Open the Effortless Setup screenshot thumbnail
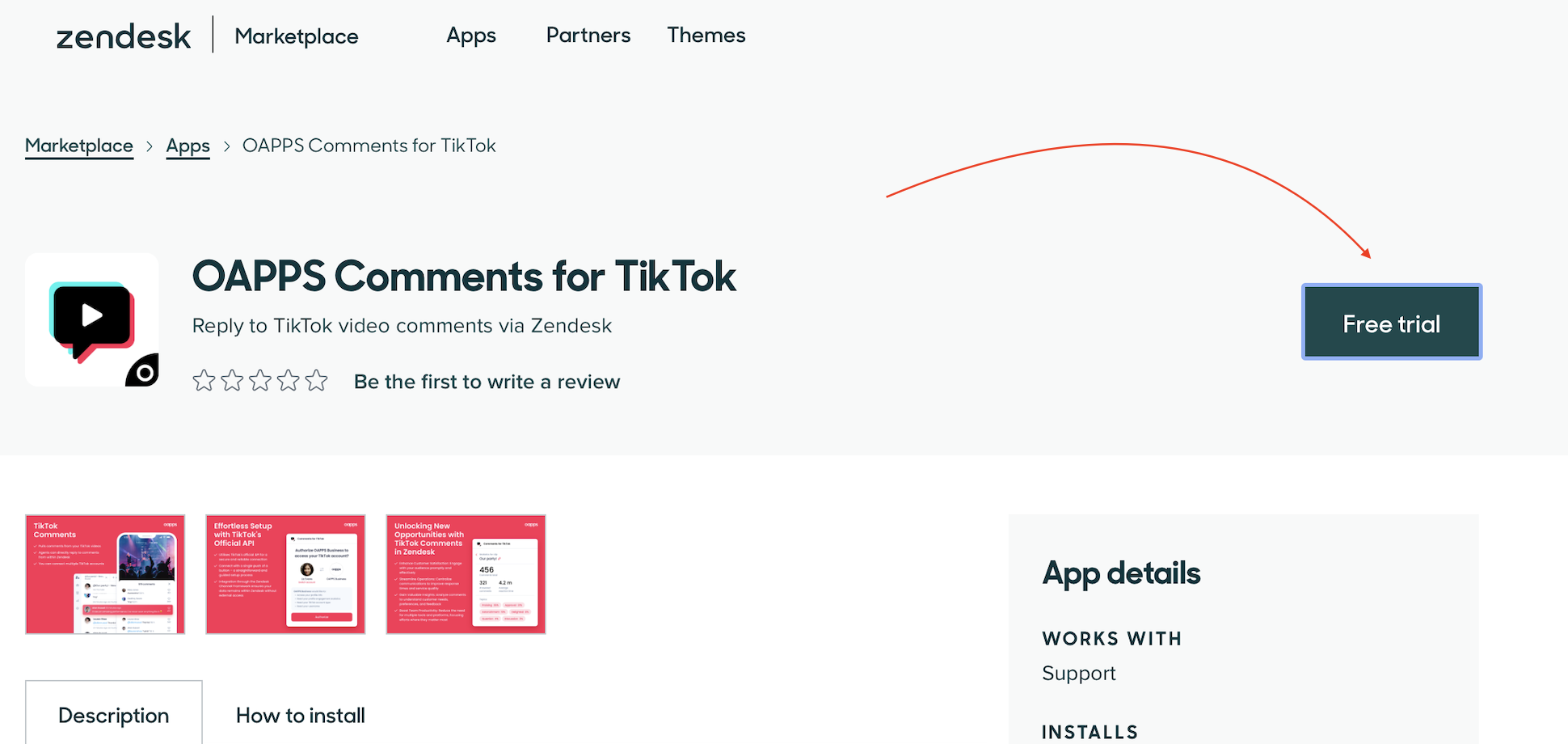The height and width of the screenshot is (744, 1568). point(285,574)
